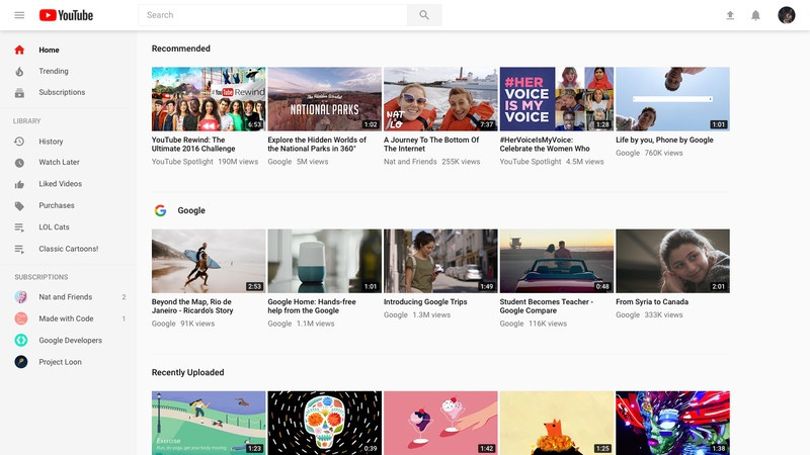This screenshot has width=810, height=455.
Task: Open the notifications bell
Action: pos(755,15)
